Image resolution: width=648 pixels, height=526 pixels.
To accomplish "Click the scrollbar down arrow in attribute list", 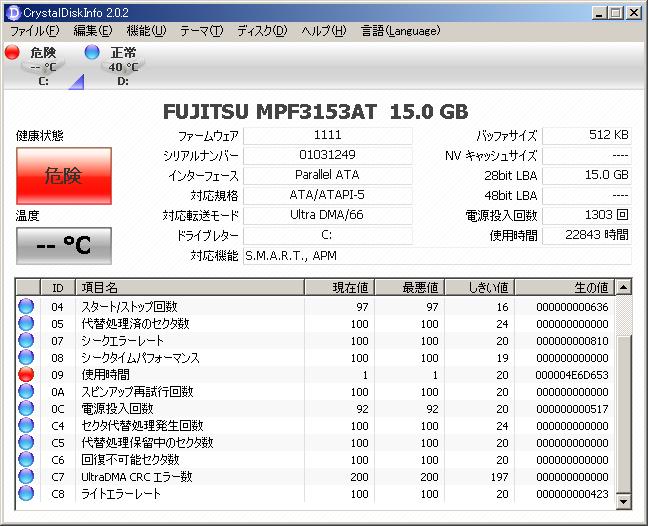I will [623, 501].
